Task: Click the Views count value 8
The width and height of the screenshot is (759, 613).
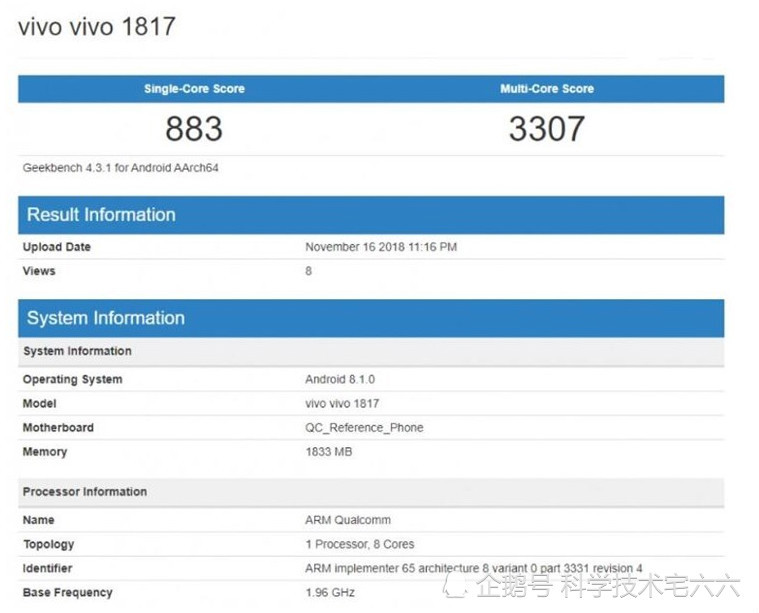Action: click(308, 271)
